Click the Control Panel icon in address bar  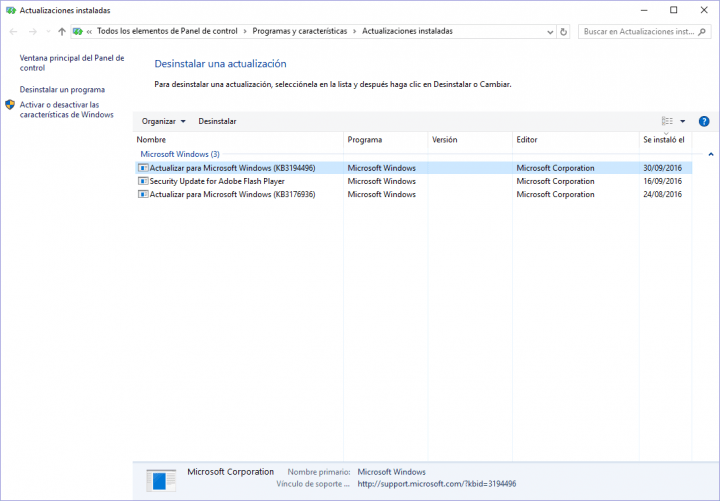tap(78, 31)
